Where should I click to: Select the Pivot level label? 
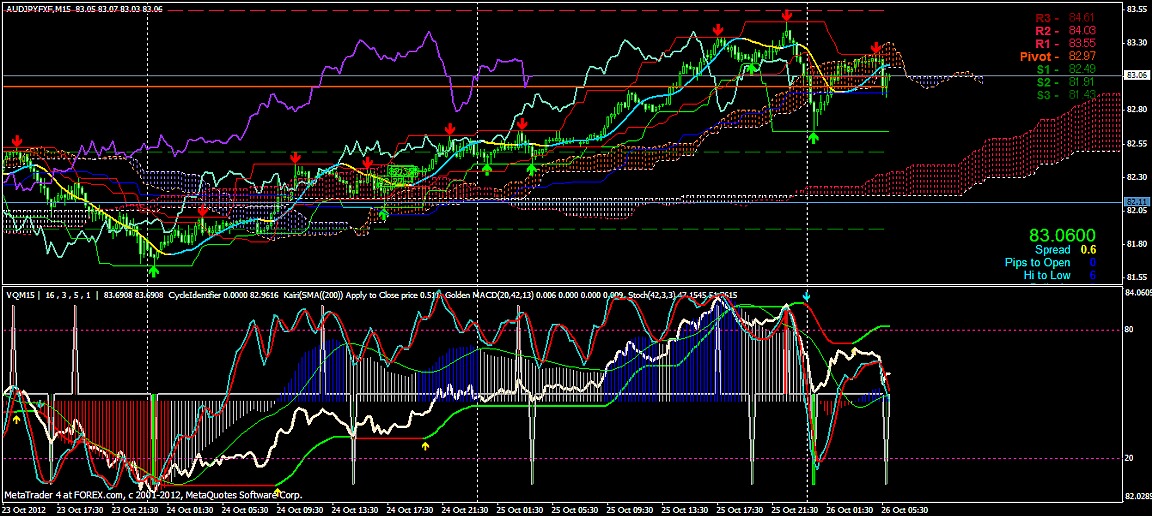1039,56
